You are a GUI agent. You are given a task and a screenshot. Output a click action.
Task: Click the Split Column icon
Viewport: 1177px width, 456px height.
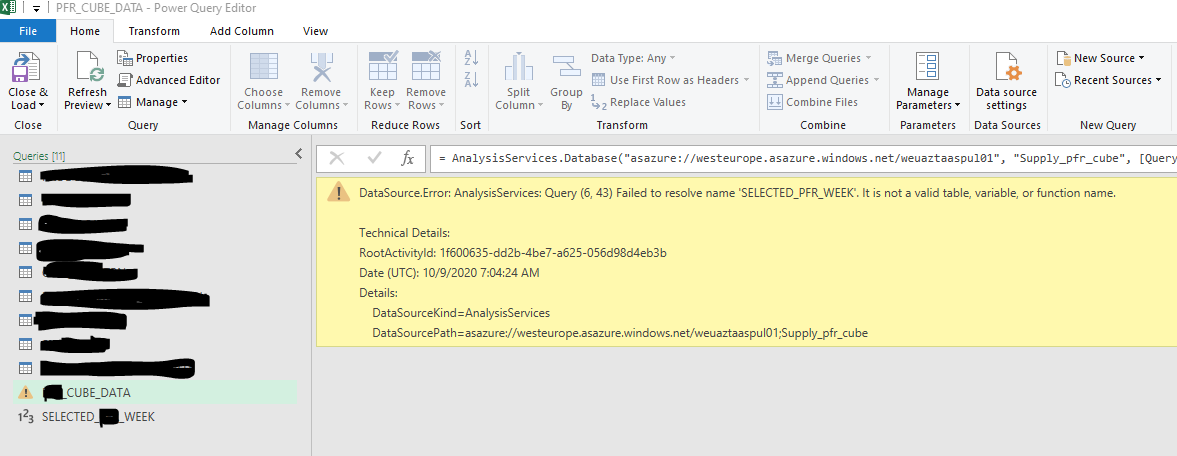coord(519,66)
